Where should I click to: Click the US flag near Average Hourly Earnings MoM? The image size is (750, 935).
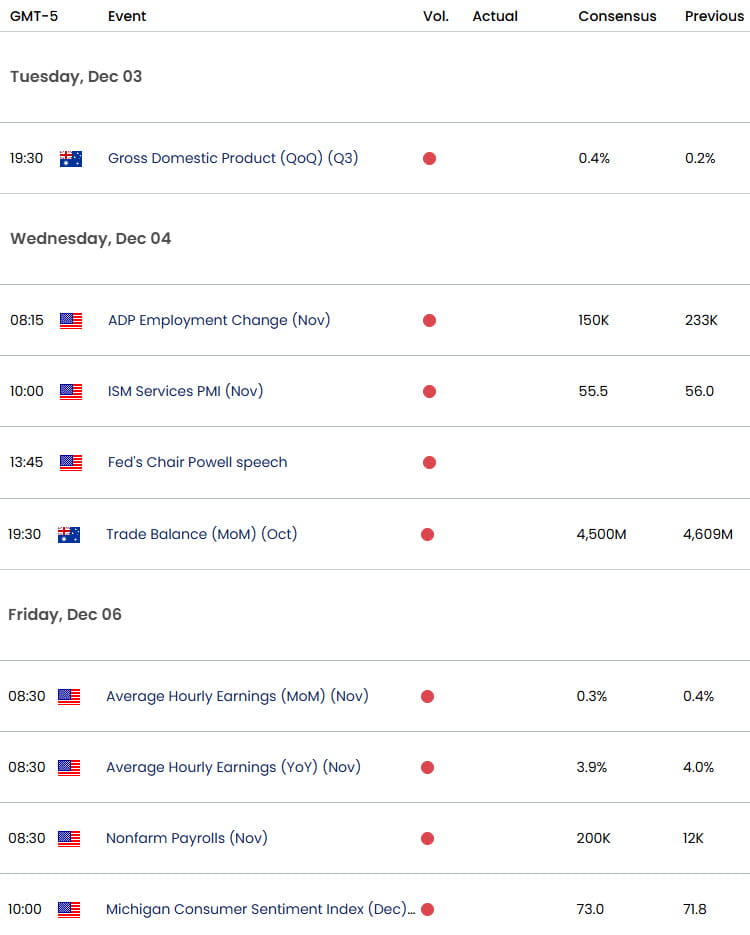[71, 696]
